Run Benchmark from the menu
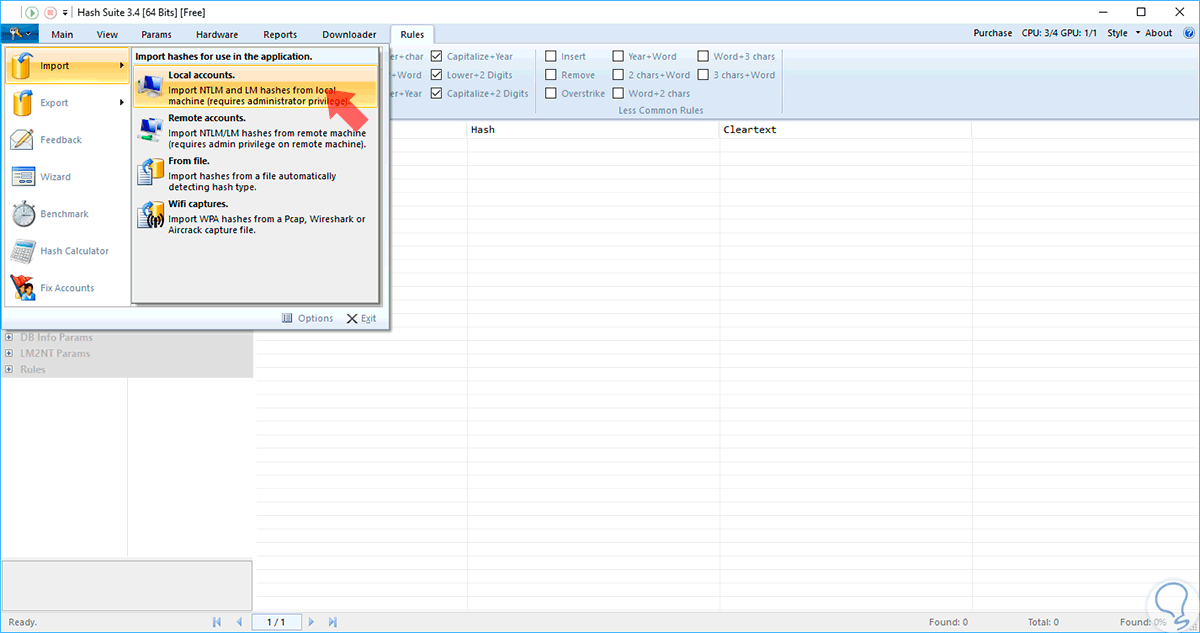Image resolution: width=1200 pixels, height=633 pixels. pos(67,214)
